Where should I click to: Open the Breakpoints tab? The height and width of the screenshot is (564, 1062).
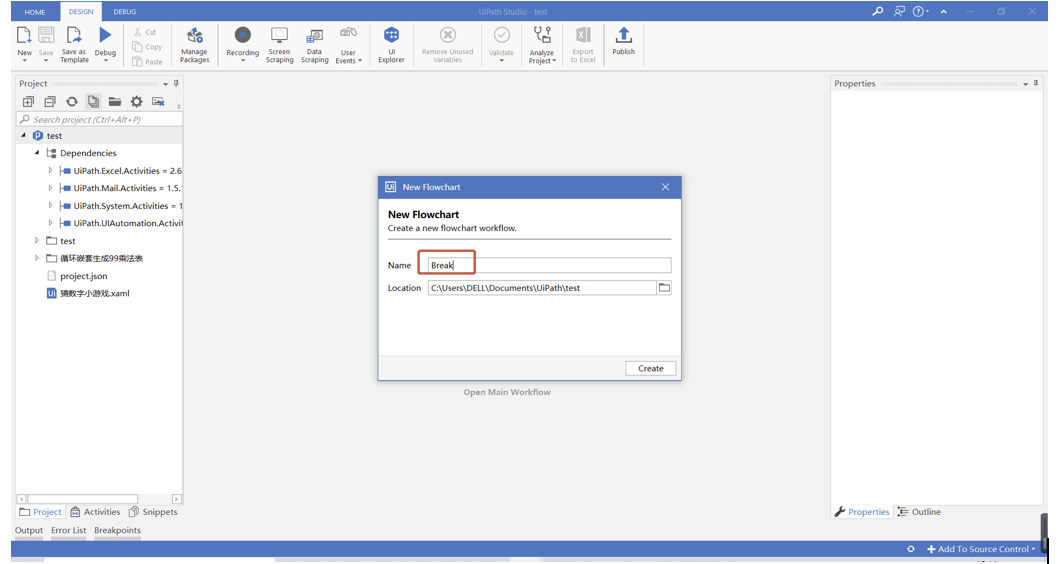[x=117, y=530]
